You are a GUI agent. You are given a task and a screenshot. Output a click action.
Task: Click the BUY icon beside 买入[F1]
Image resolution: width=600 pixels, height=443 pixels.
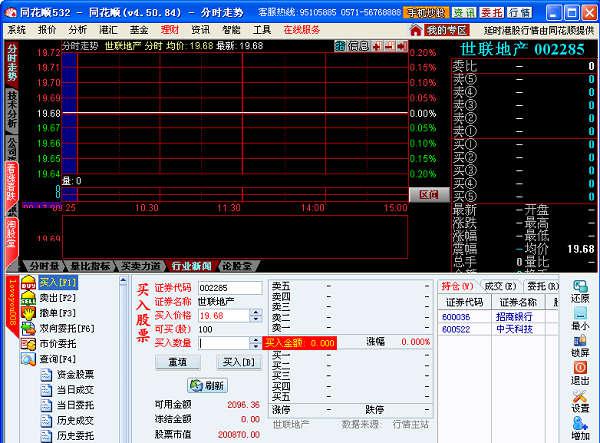pyautogui.click(x=28, y=283)
